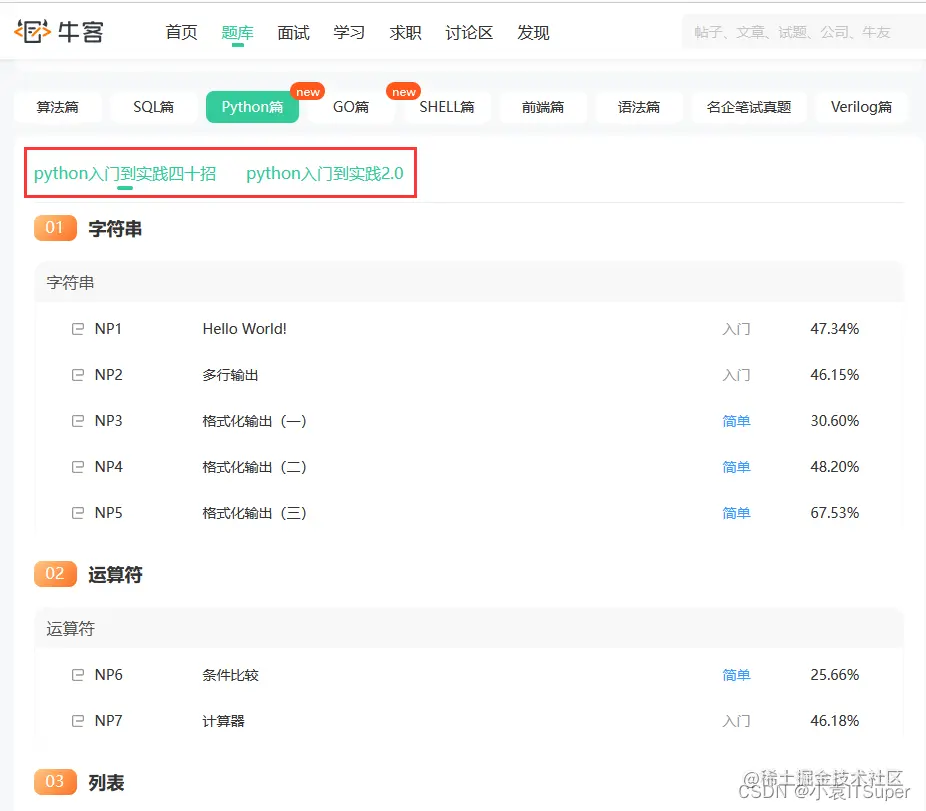Screen dimensions: 926x811
Task: Click the NP1 problem icon
Action: 77,329
